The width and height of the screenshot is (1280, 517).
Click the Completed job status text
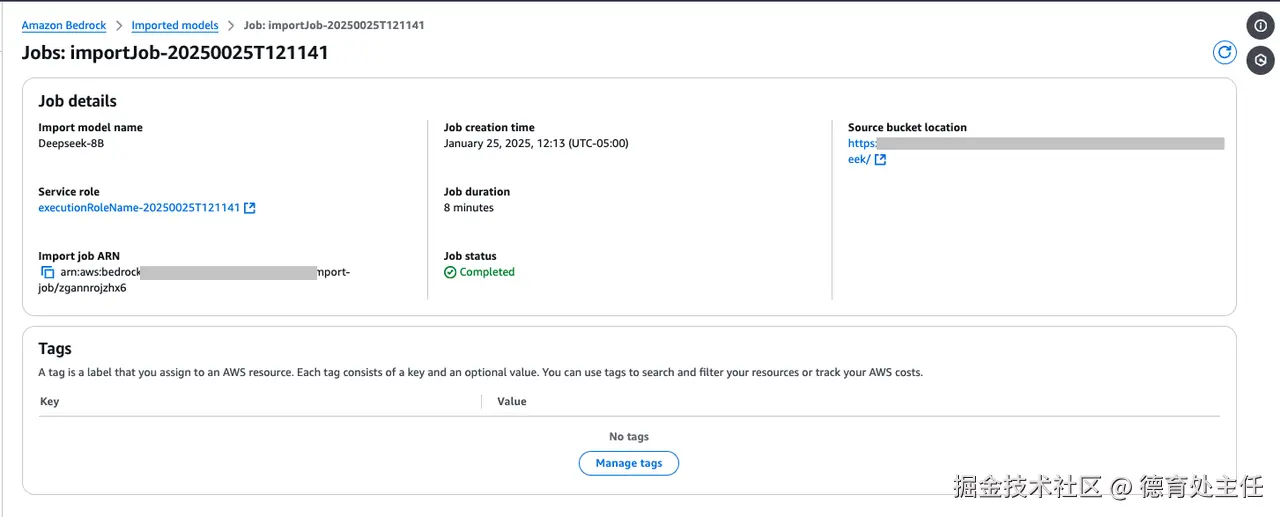click(x=487, y=272)
